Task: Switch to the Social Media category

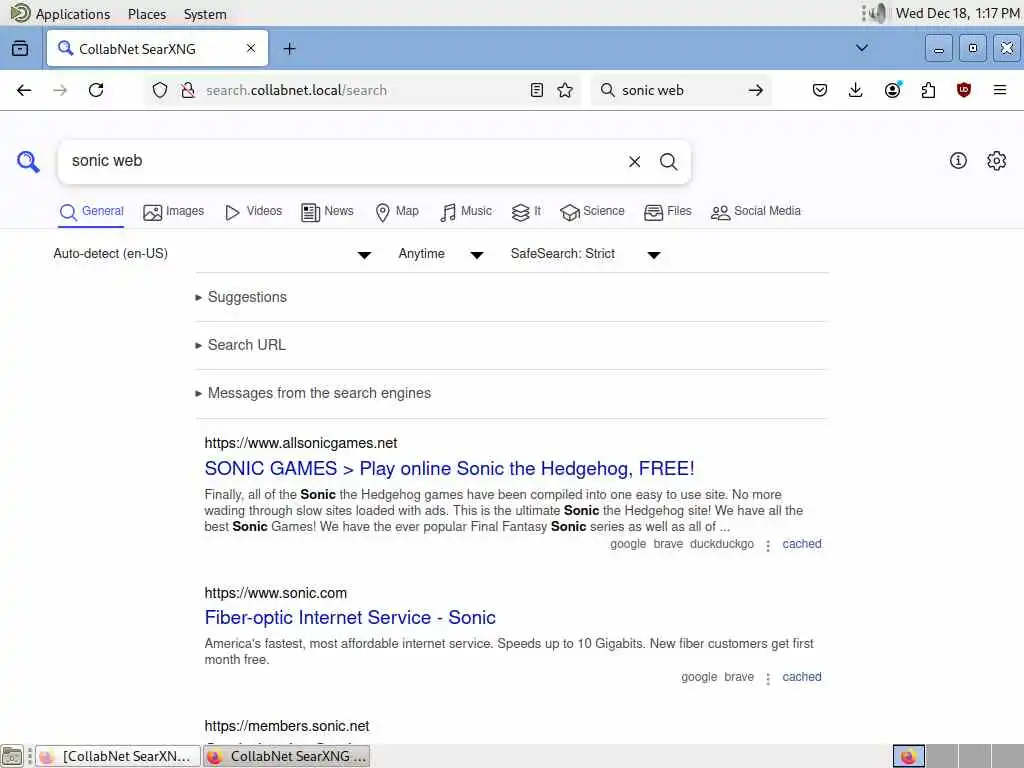Action: [x=756, y=212]
